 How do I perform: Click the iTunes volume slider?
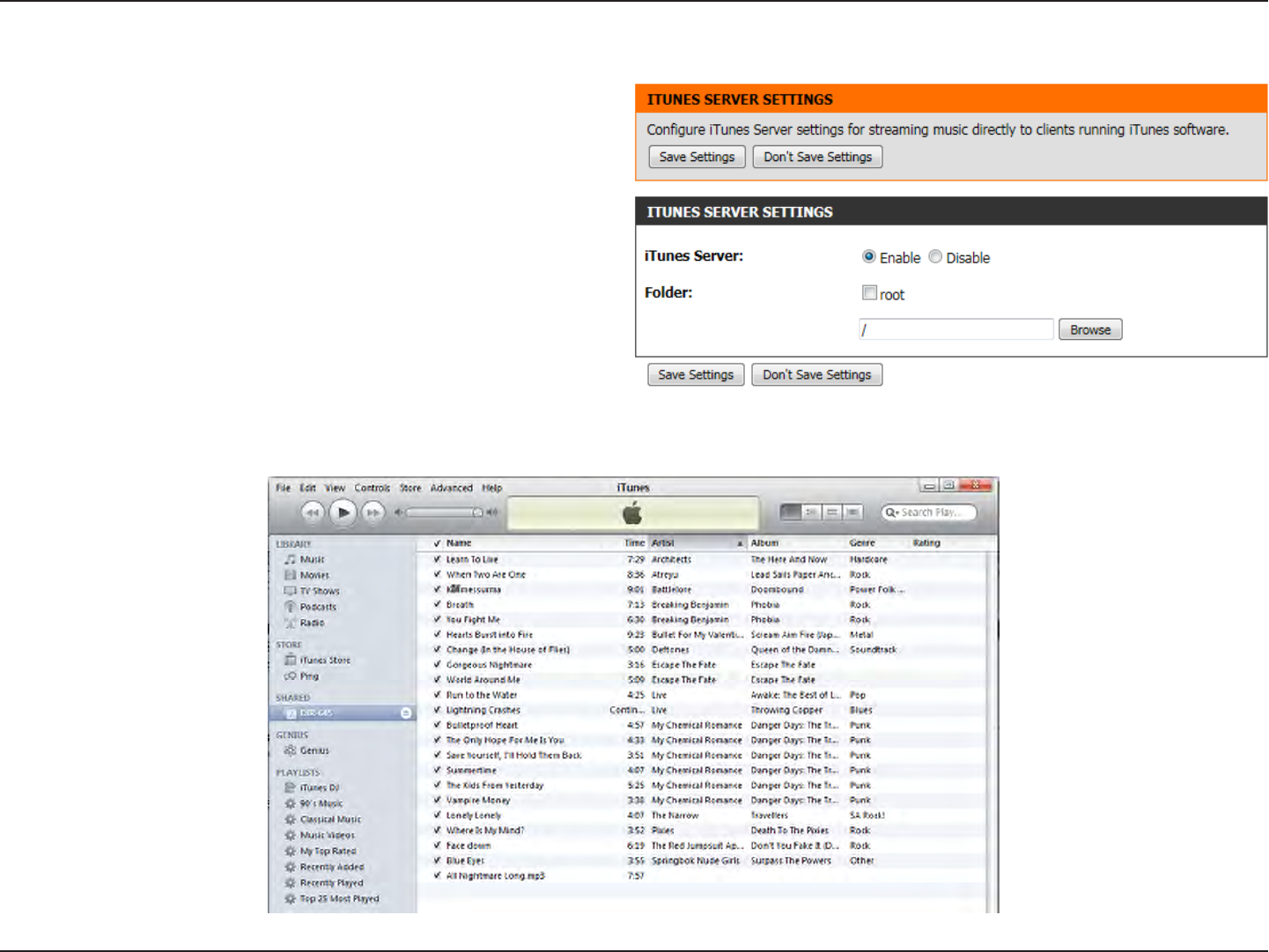(445, 513)
